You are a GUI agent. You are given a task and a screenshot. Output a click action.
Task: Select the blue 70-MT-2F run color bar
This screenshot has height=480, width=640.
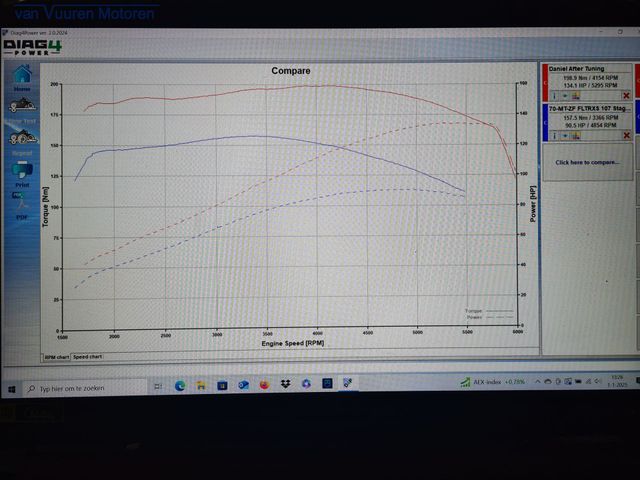coord(545,122)
